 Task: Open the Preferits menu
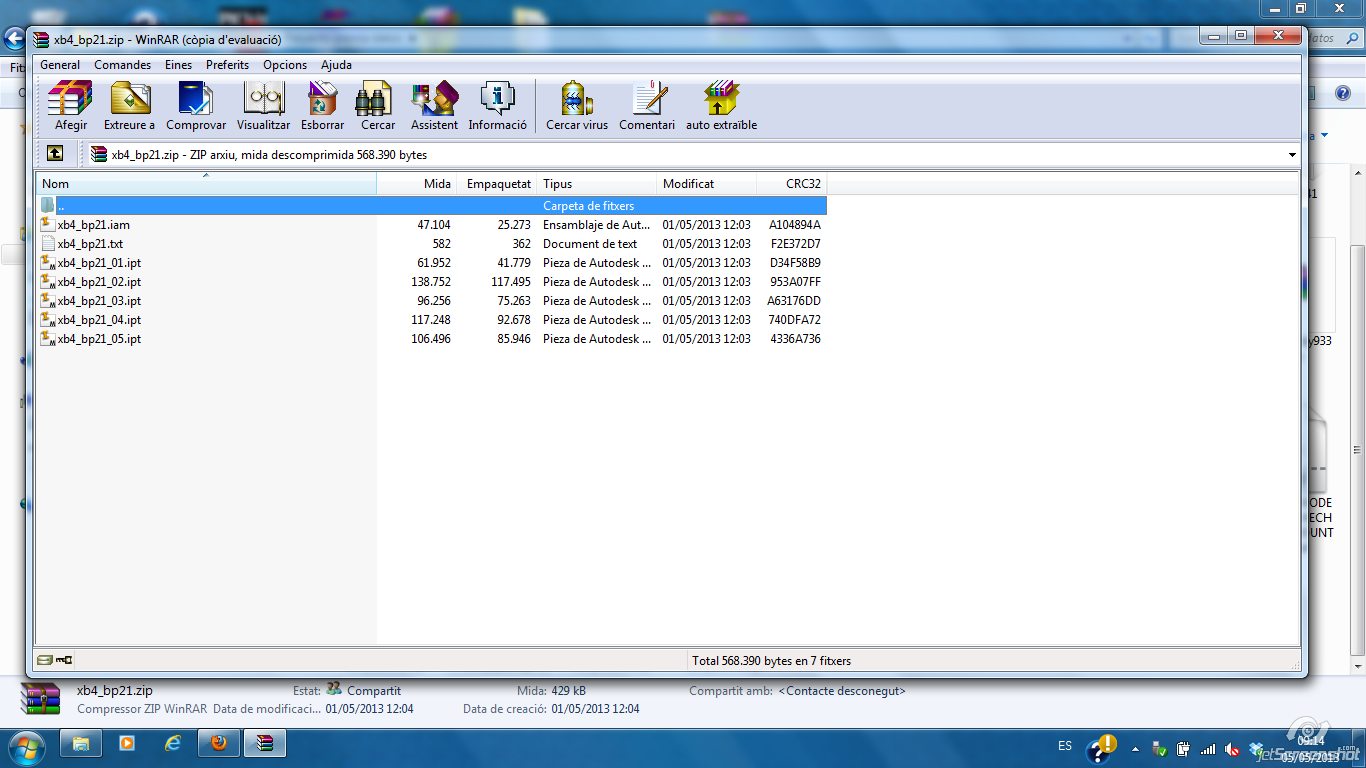pyautogui.click(x=227, y=65)
